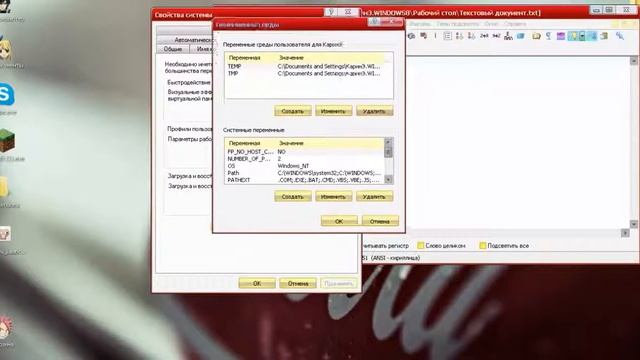Click the open folder icon in editor toolbar
This screenshot has width=640, height=360.
pos(536,36)
